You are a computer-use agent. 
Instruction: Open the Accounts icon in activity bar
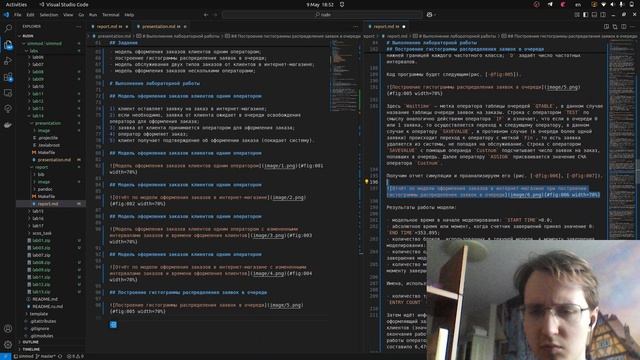coord(8,328)
